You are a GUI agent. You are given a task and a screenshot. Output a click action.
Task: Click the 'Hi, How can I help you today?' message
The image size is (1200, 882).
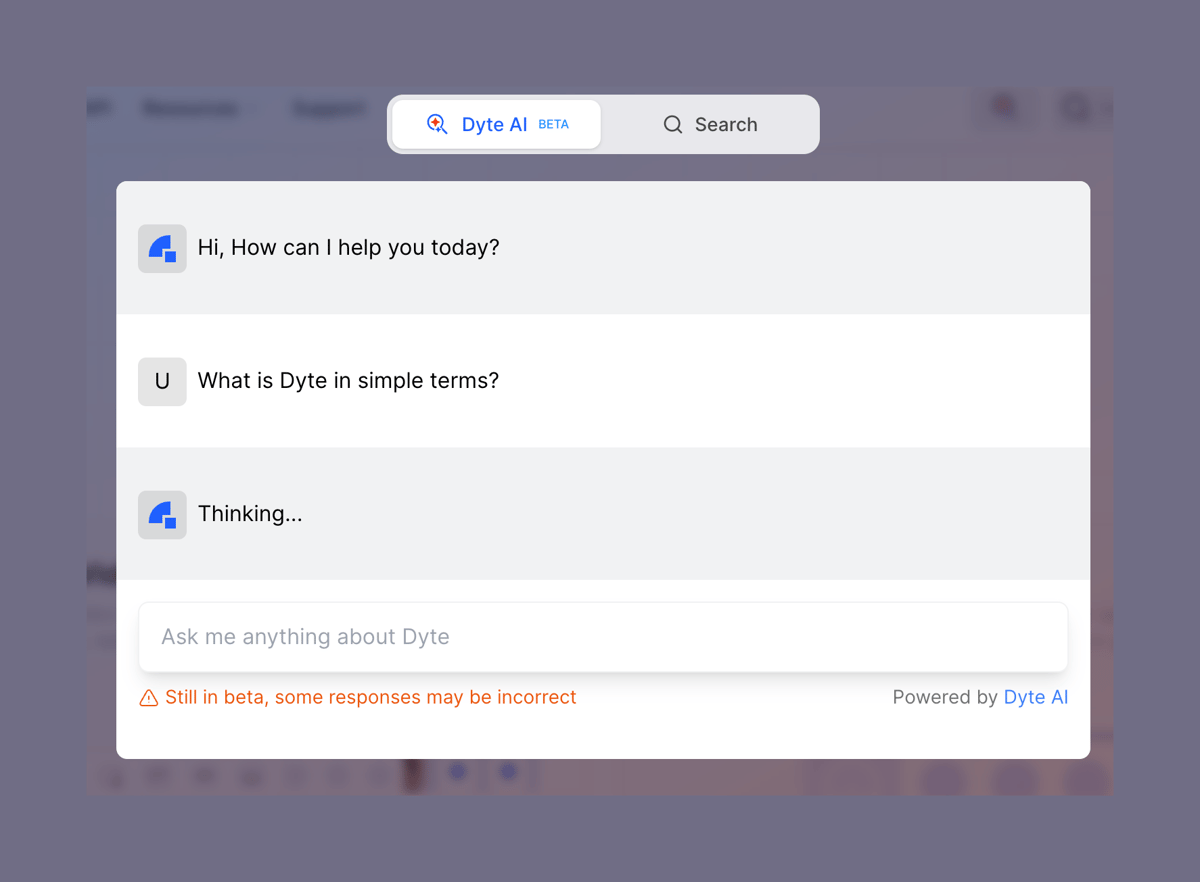[x=348, y=247]
